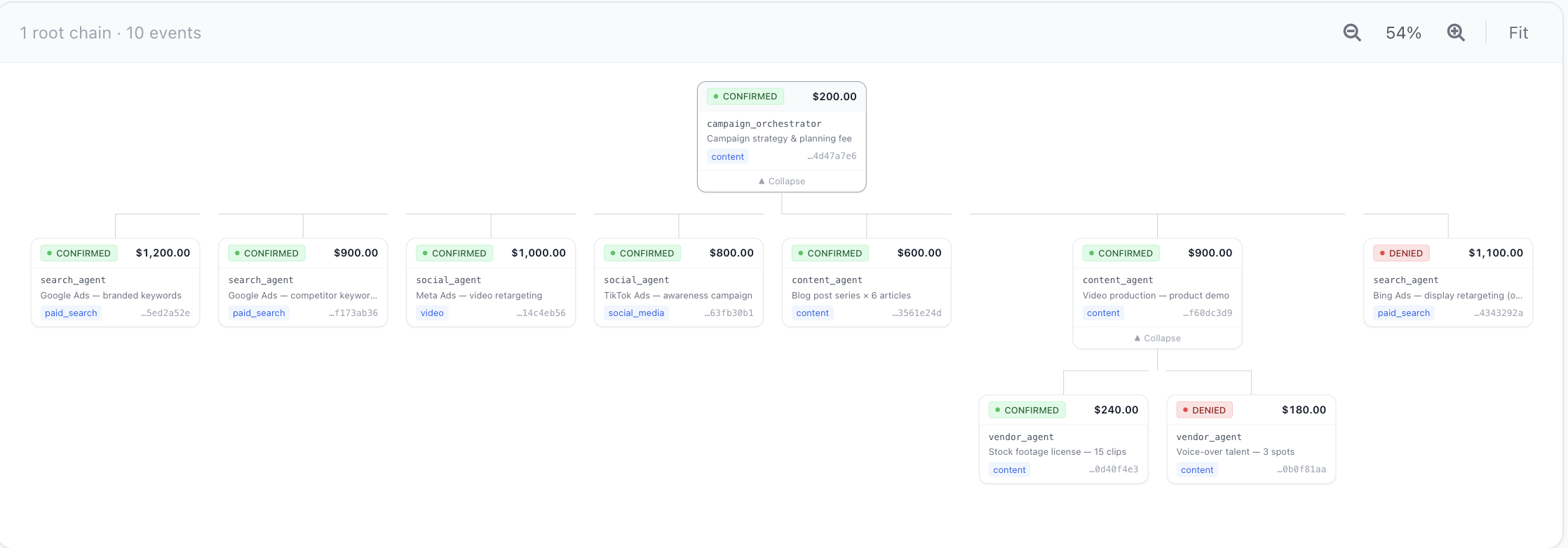Click the $180.00 amount

point(1304,410)
